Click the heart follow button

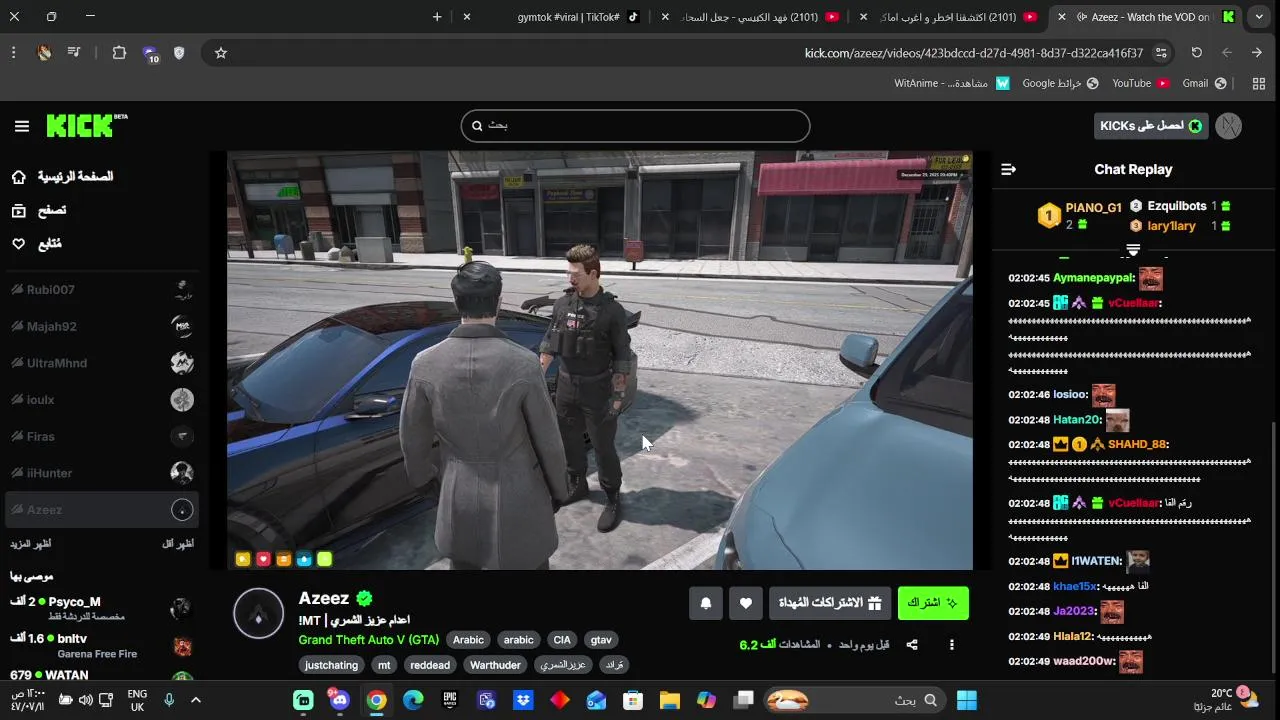[x=746, y=603]
